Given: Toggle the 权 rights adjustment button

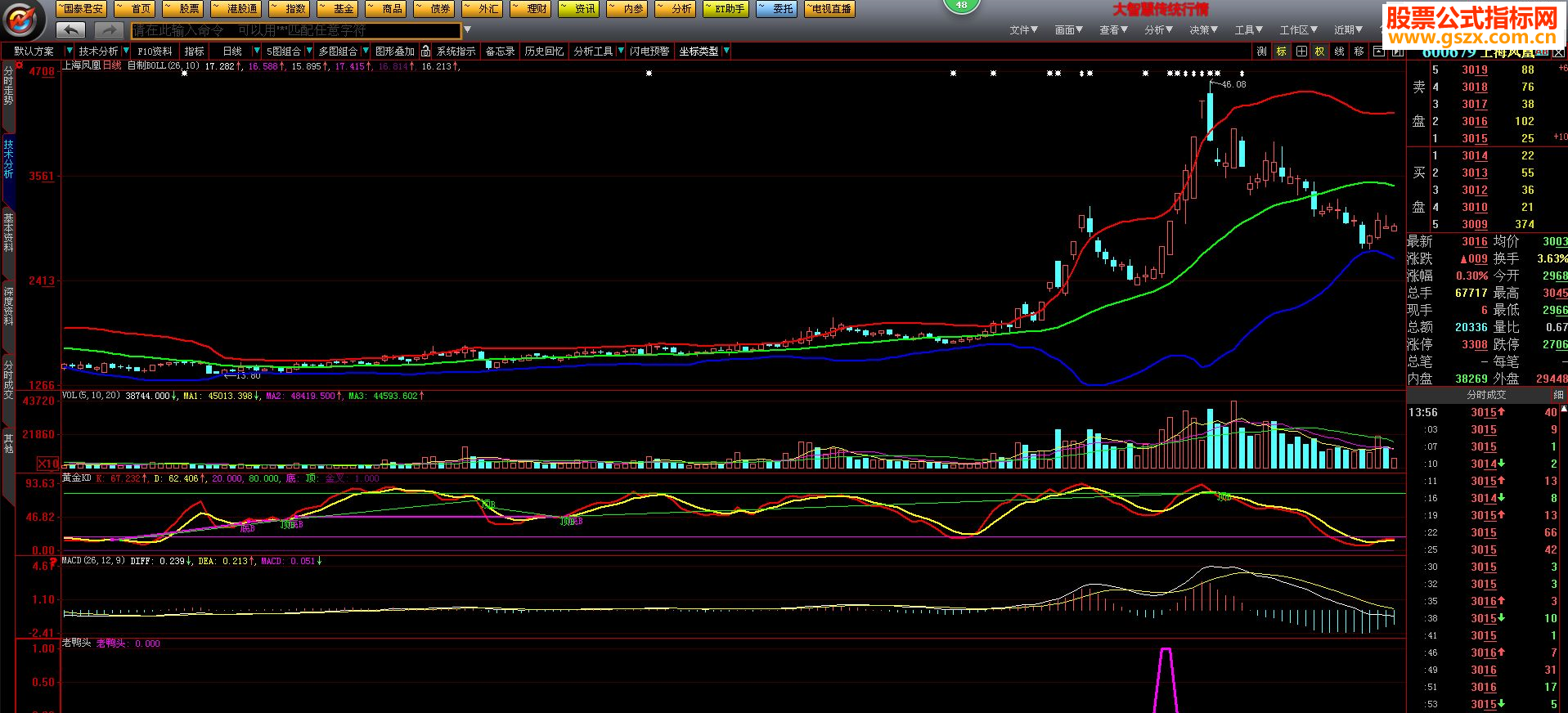Looking at the screenshot, I should (1319, 52).
